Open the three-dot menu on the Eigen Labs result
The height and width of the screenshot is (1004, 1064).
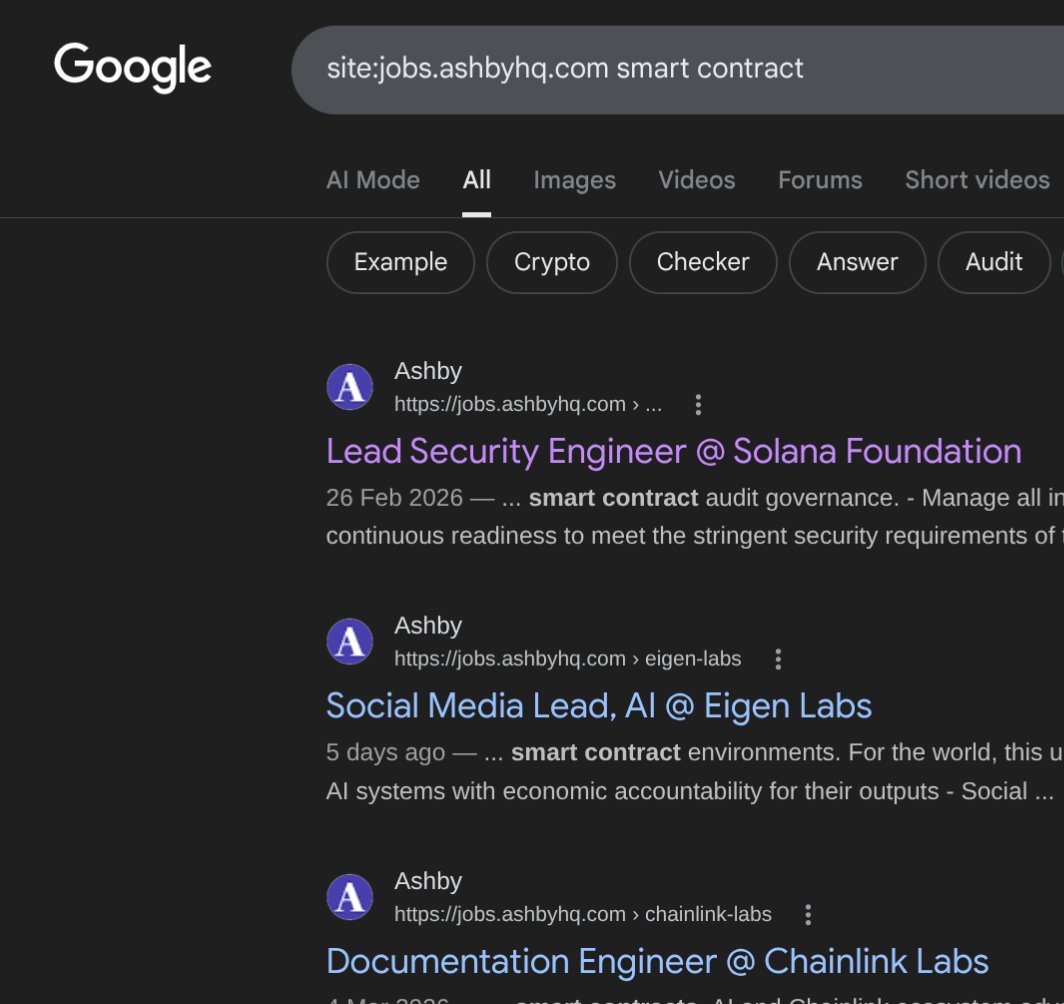pyautogui.click(x=778, y=658)
